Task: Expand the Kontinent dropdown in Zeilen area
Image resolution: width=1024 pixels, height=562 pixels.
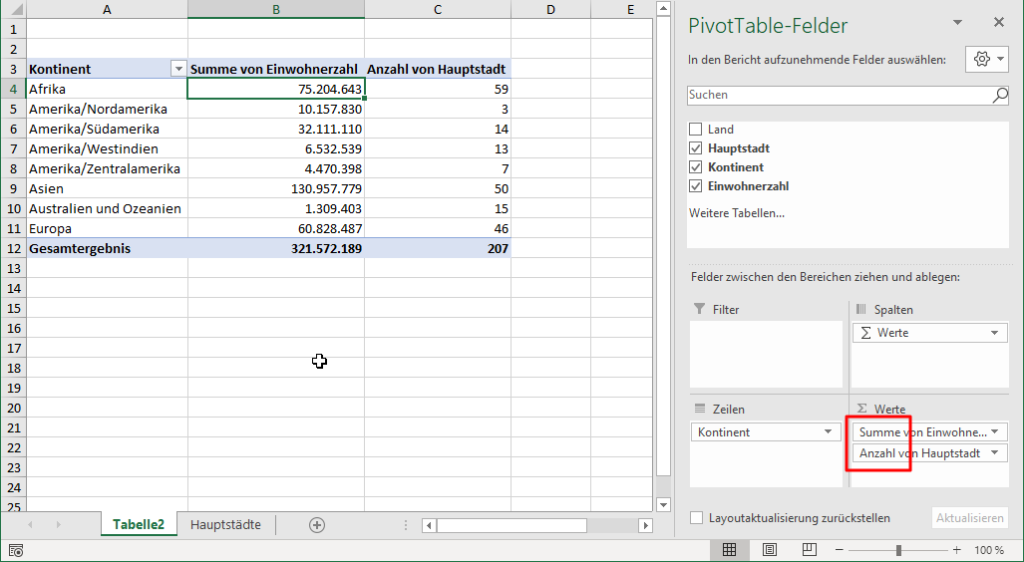Action: click(x=828, y=432)
